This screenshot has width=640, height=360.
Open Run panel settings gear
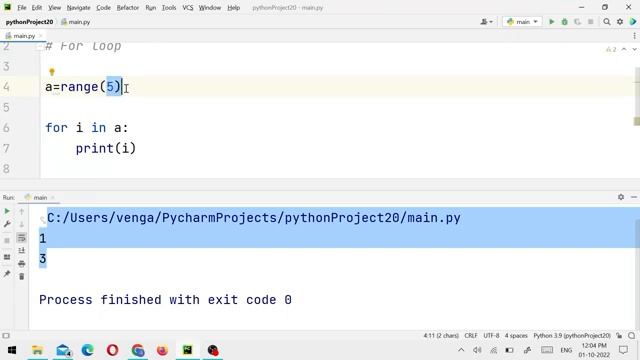621,197
